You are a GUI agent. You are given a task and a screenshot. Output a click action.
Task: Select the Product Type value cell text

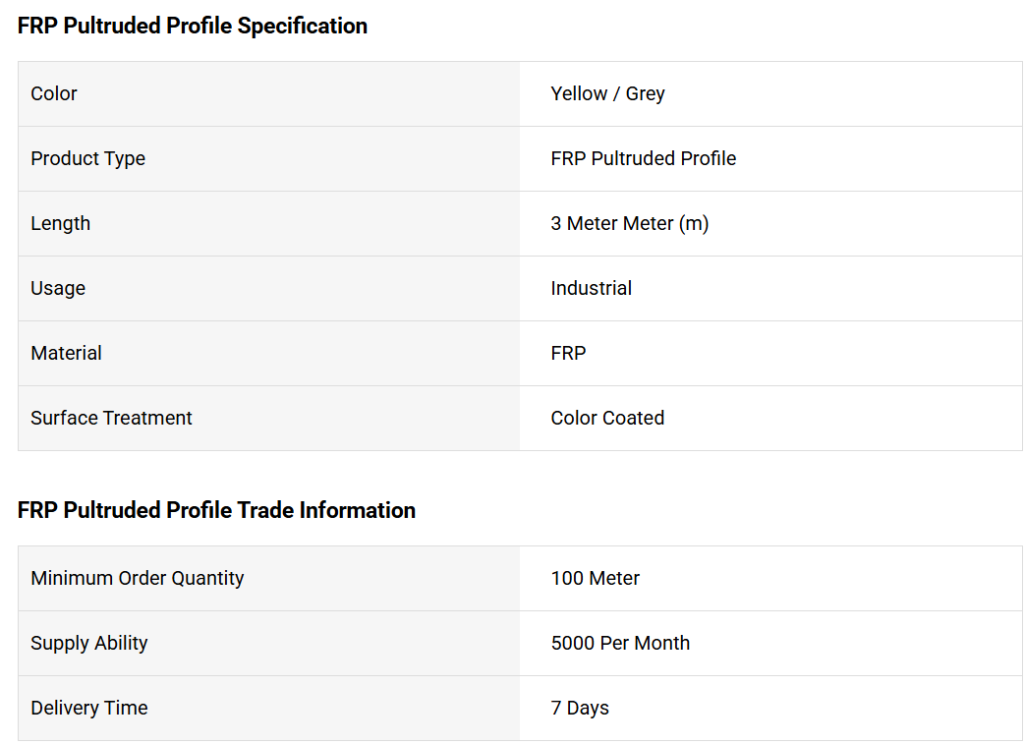[x=643, y=159]
